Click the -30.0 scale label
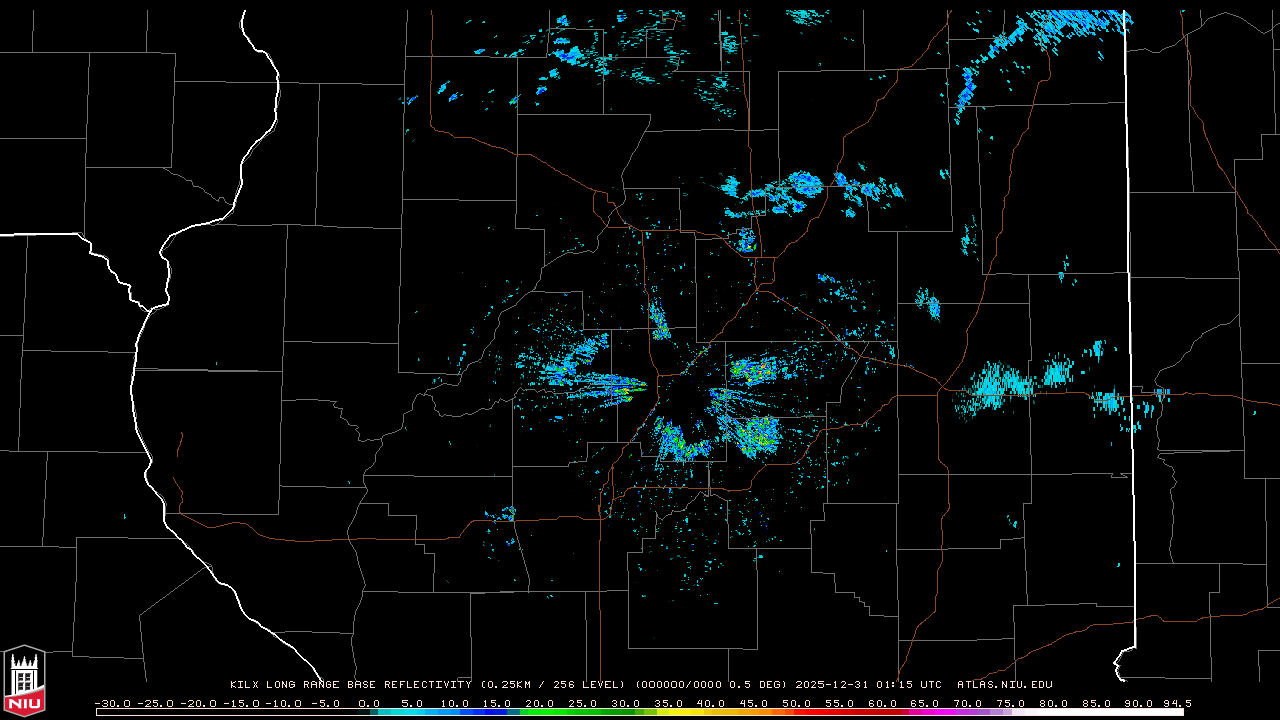The height and width of the screenshot is (720, 1280). 112,703
